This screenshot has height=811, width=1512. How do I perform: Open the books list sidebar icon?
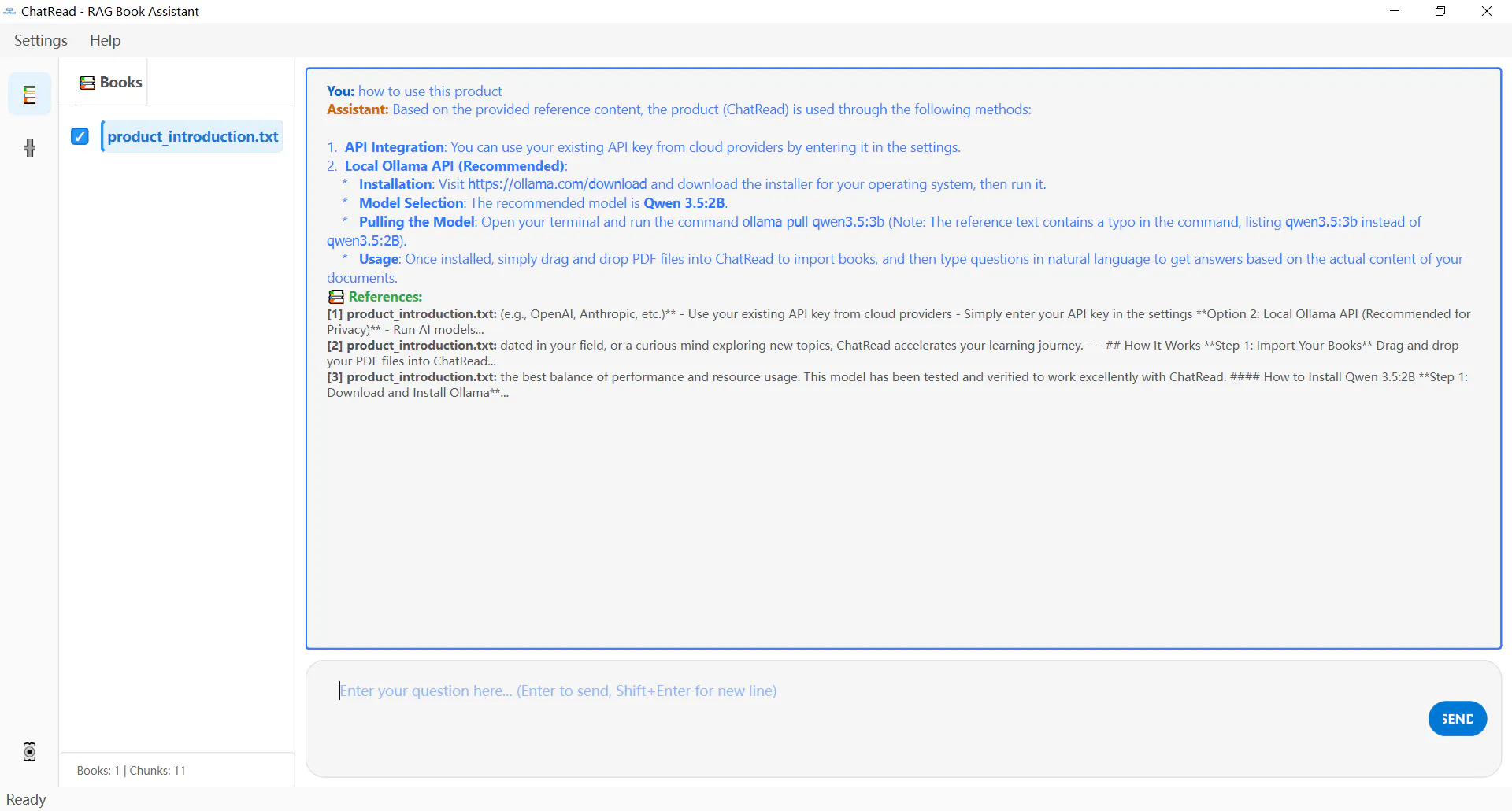[x=30, y=94]
